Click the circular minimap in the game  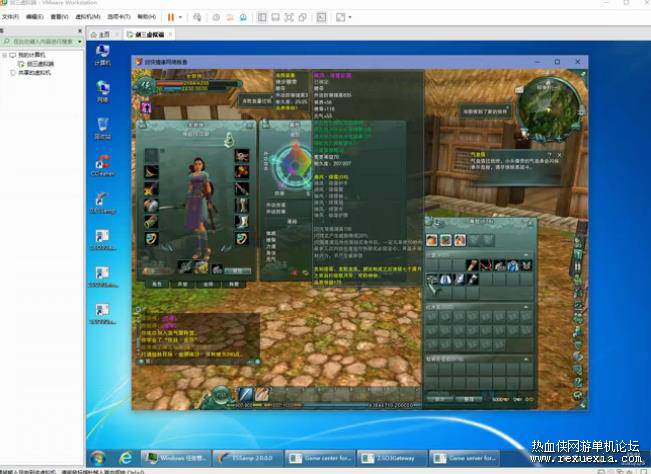(x=549, y=108)
